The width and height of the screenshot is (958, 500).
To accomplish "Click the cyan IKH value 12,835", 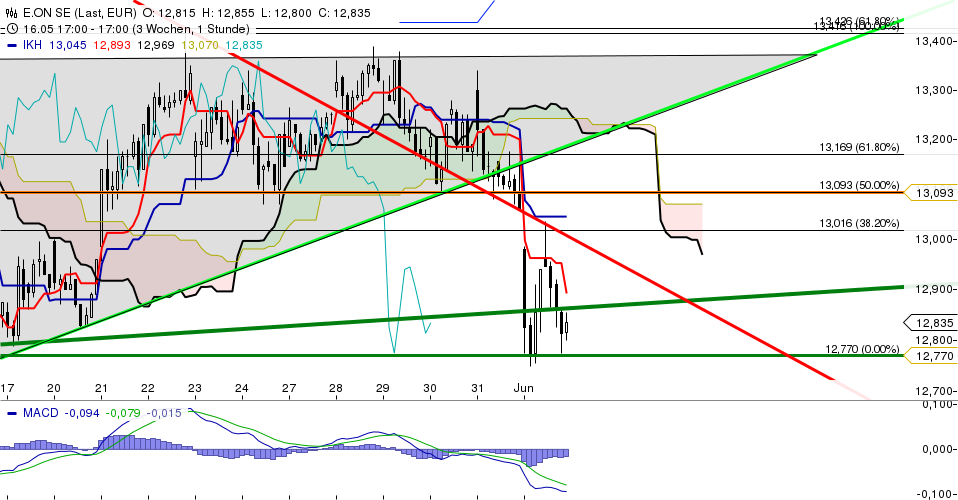I will [x=244, y=45].
